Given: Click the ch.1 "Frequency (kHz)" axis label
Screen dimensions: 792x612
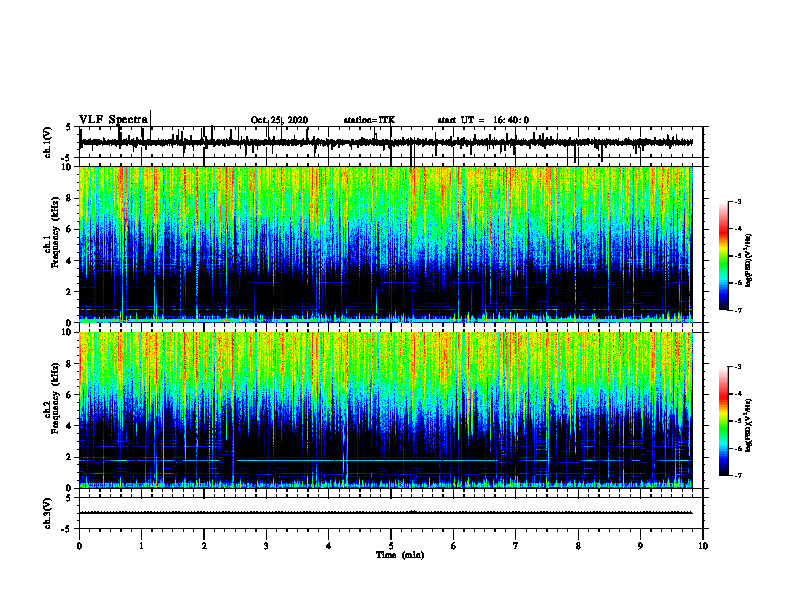Looking at the screenshot, I should tap(55, 233).
